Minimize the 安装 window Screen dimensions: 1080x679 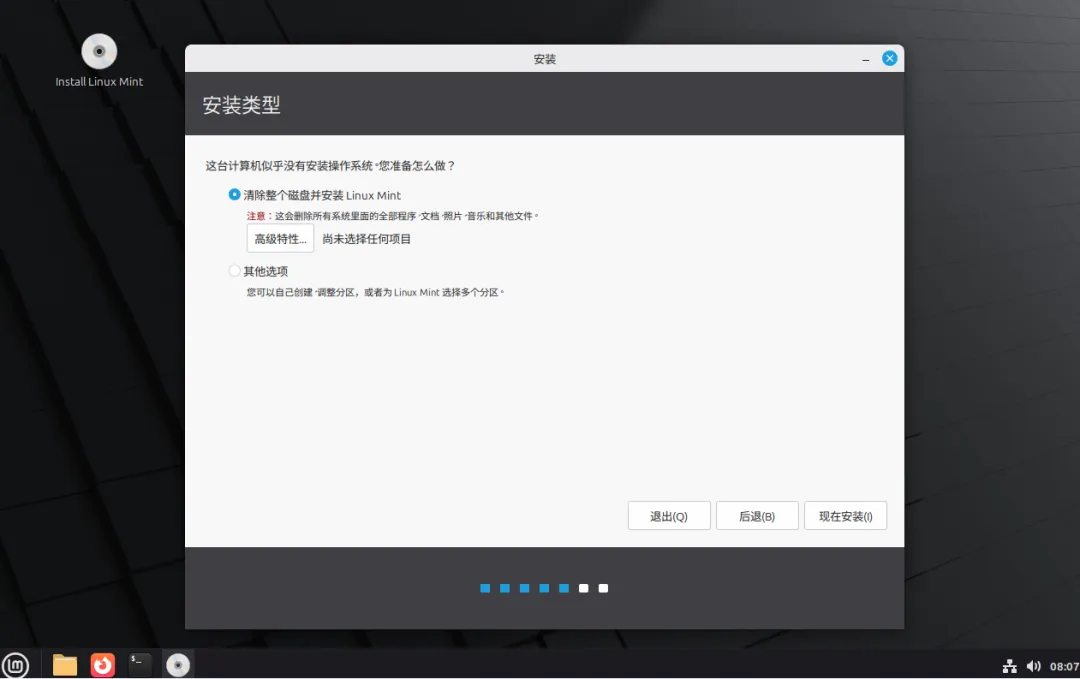pos(866,59)
